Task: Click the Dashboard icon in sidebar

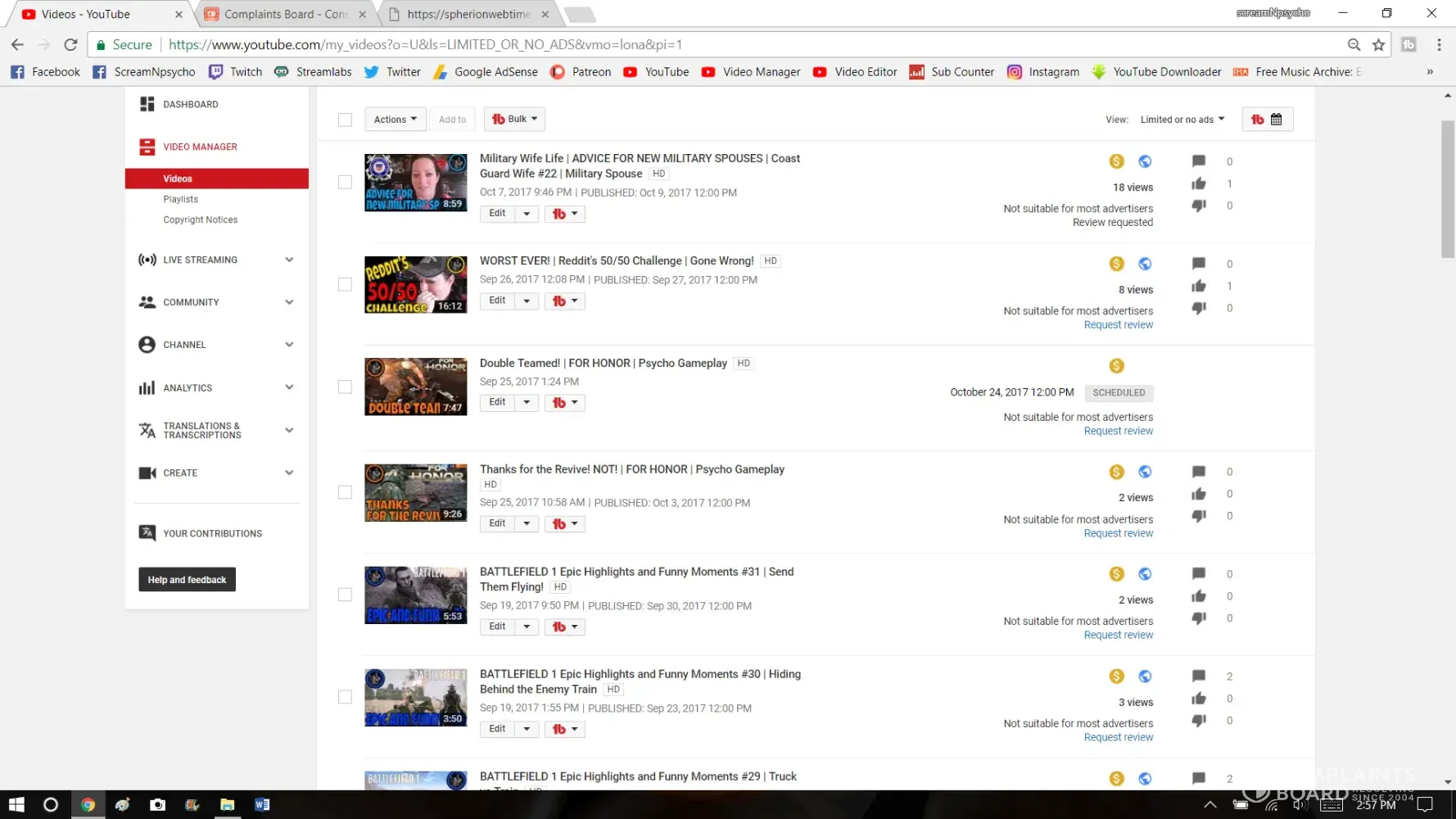Action: (147, 104)
